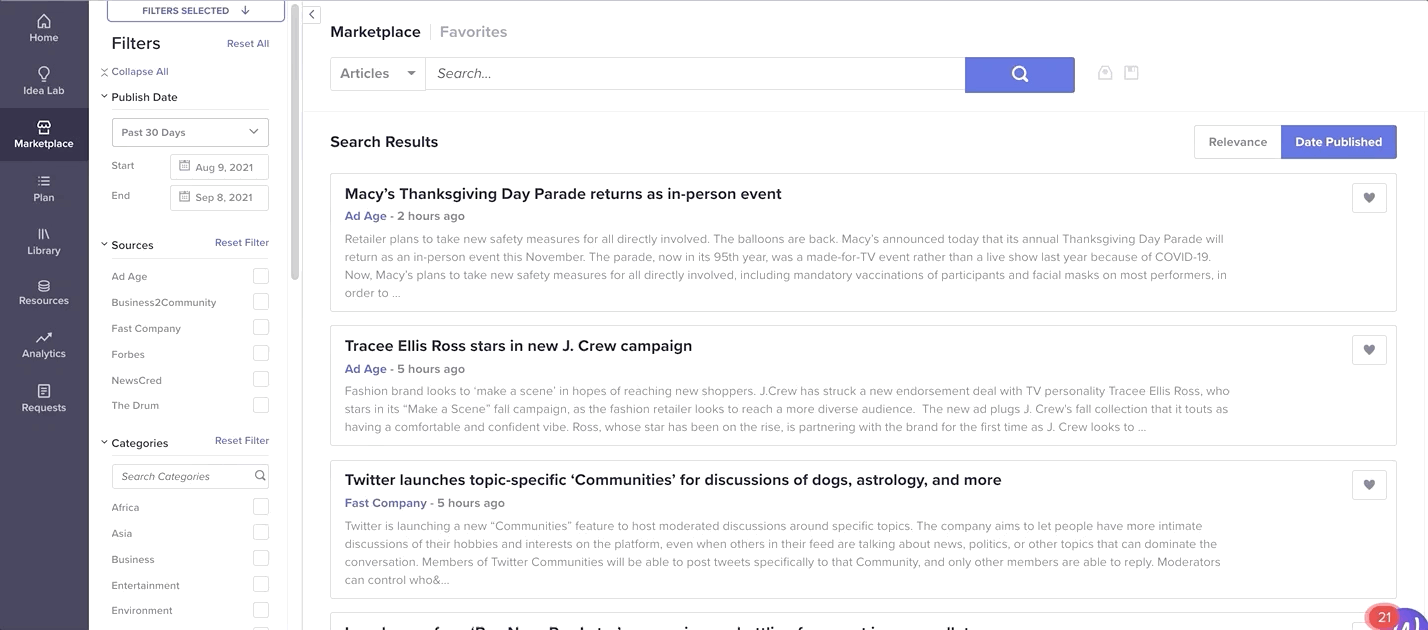
Task: Click the save icon beside the search bar
Action: coord(1132,73)
